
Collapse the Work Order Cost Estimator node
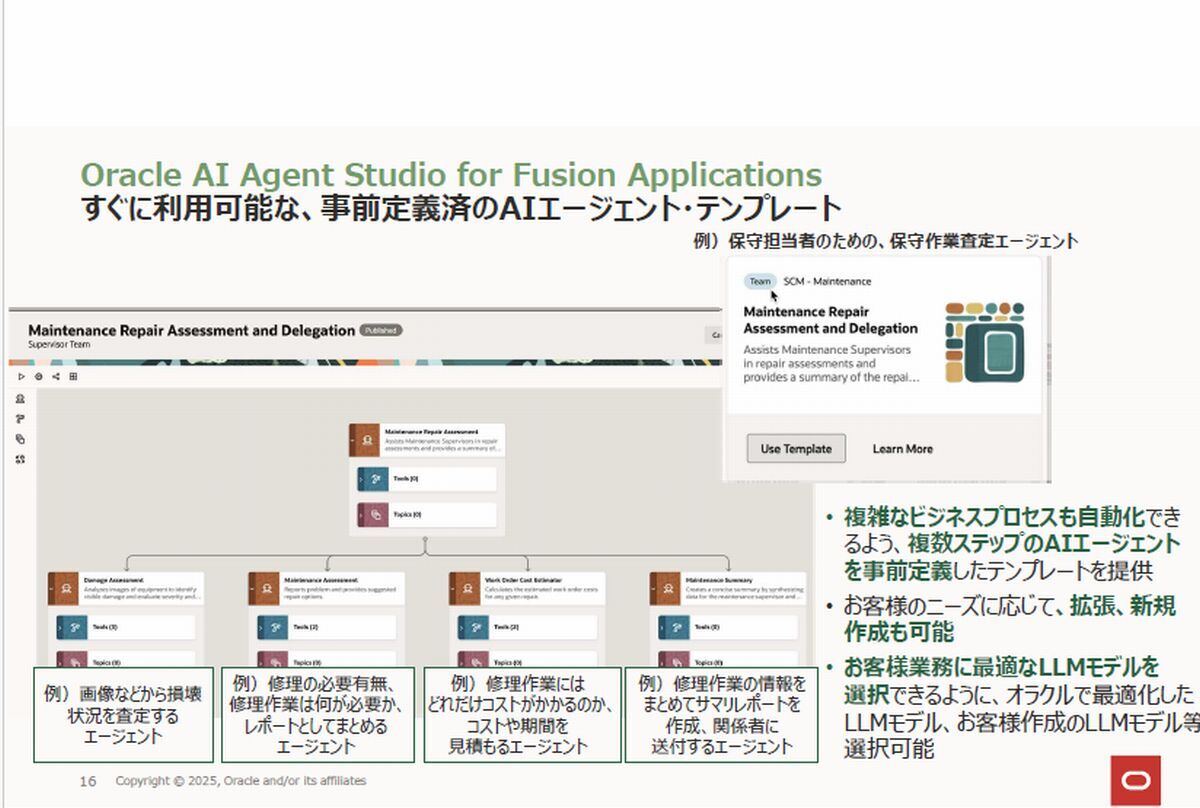pos(452,588)
